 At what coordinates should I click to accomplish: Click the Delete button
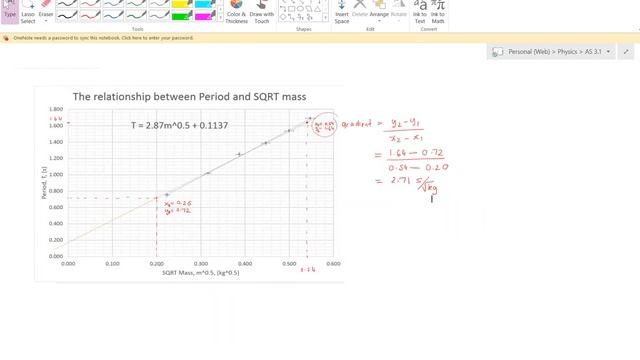360,9
